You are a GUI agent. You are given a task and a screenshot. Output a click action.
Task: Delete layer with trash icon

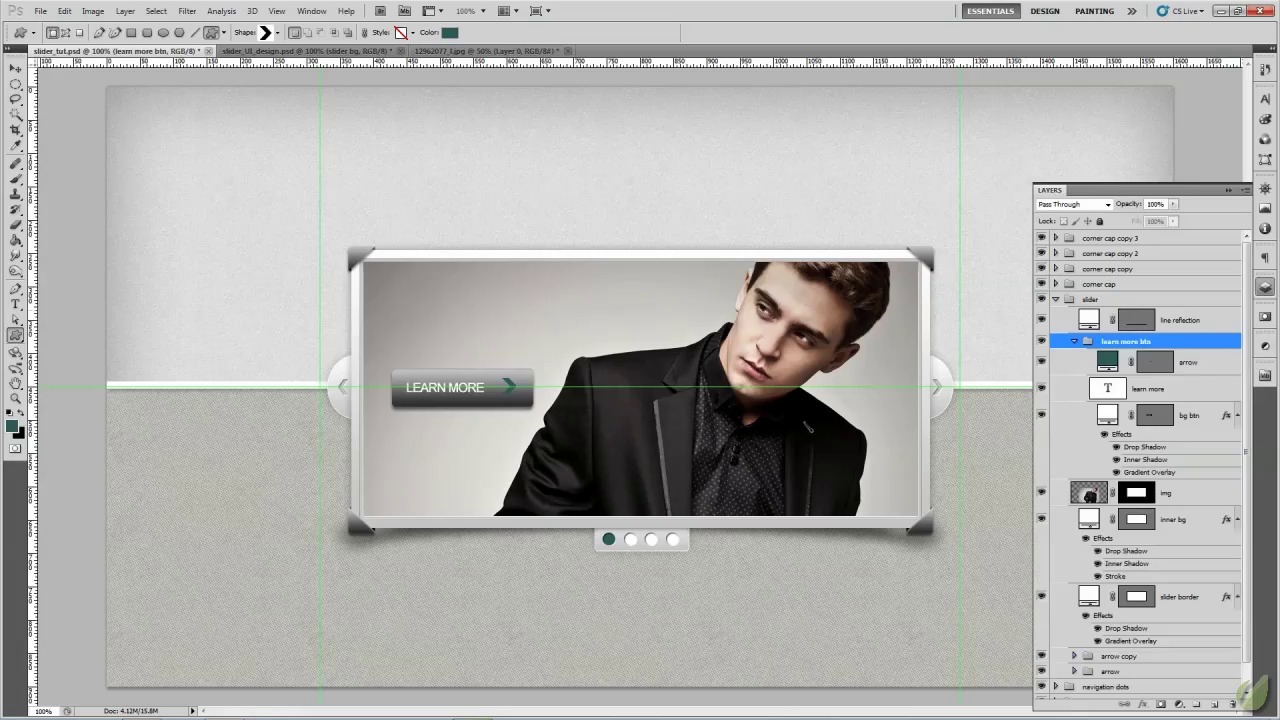(x=1233, y=704)
